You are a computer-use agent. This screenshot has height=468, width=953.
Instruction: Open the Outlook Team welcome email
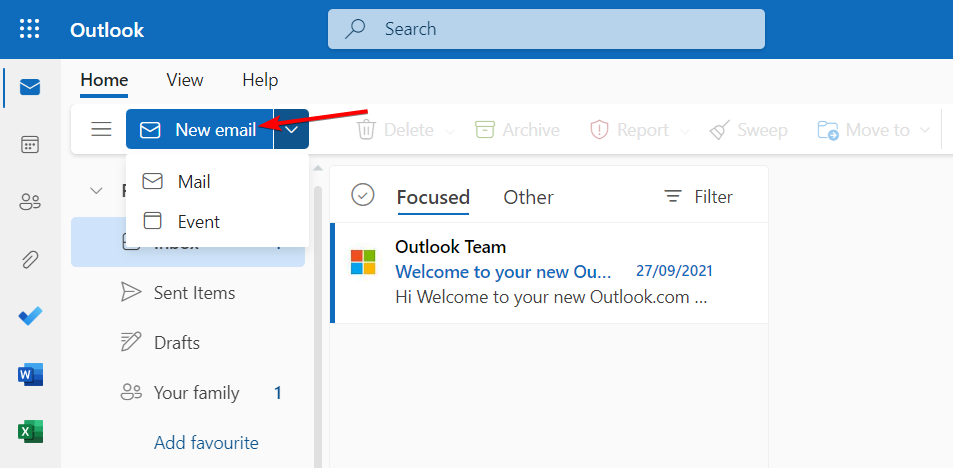(549, 272)
